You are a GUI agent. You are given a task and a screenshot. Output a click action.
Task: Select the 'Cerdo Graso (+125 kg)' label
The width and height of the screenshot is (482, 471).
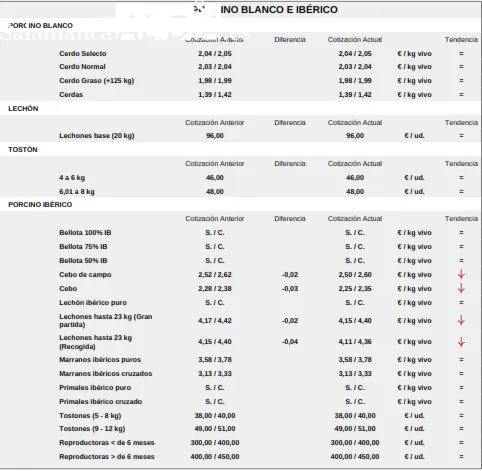pyautogui.click(x=97, y=81)
